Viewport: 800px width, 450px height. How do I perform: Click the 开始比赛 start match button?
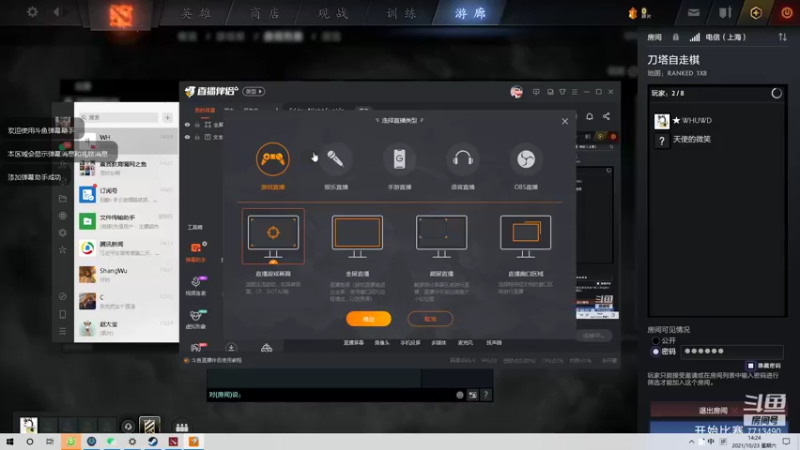click(717, 429)
